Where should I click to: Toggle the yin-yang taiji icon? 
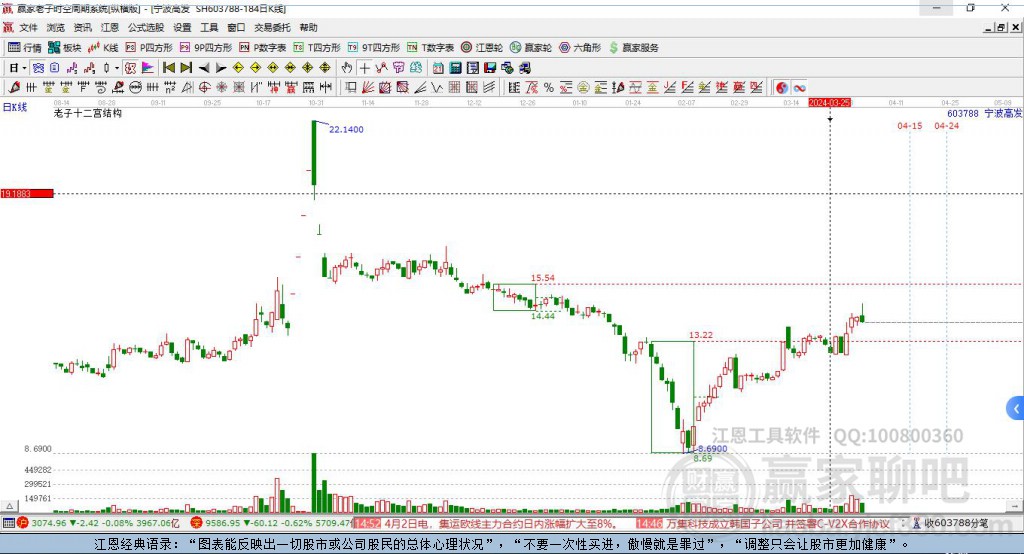782,88
